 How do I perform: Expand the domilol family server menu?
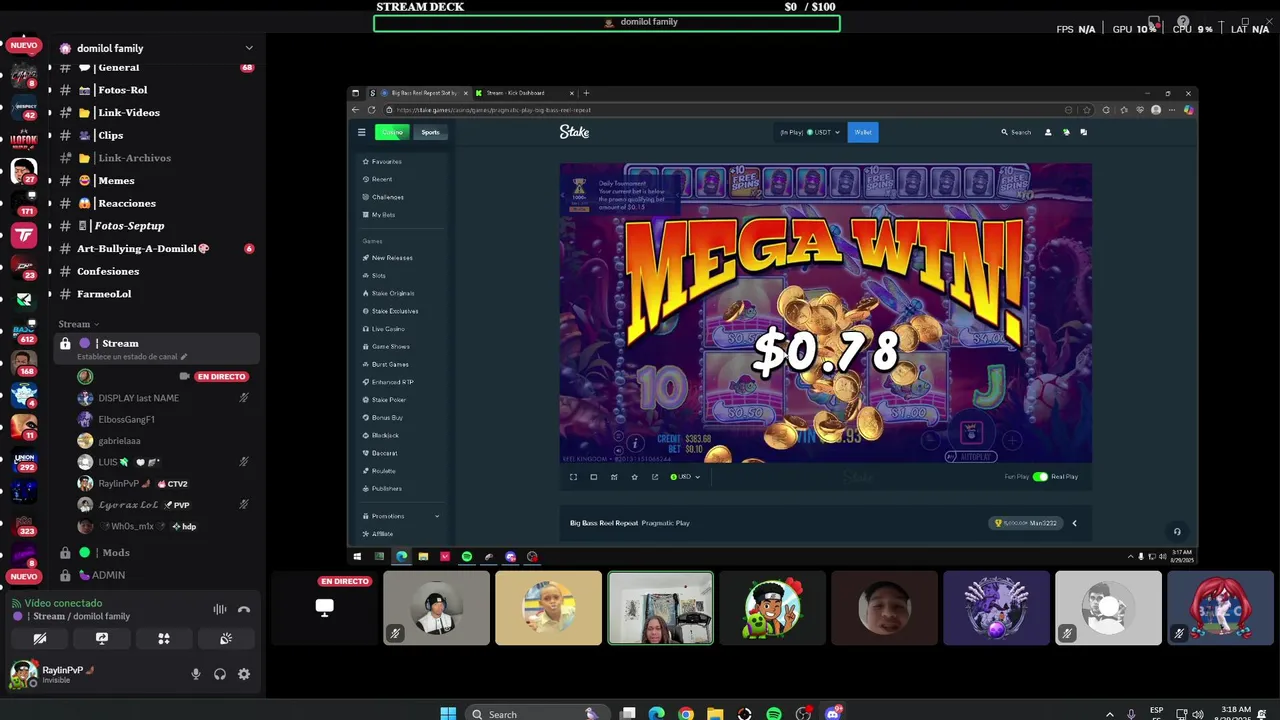(x=156, y=48)
